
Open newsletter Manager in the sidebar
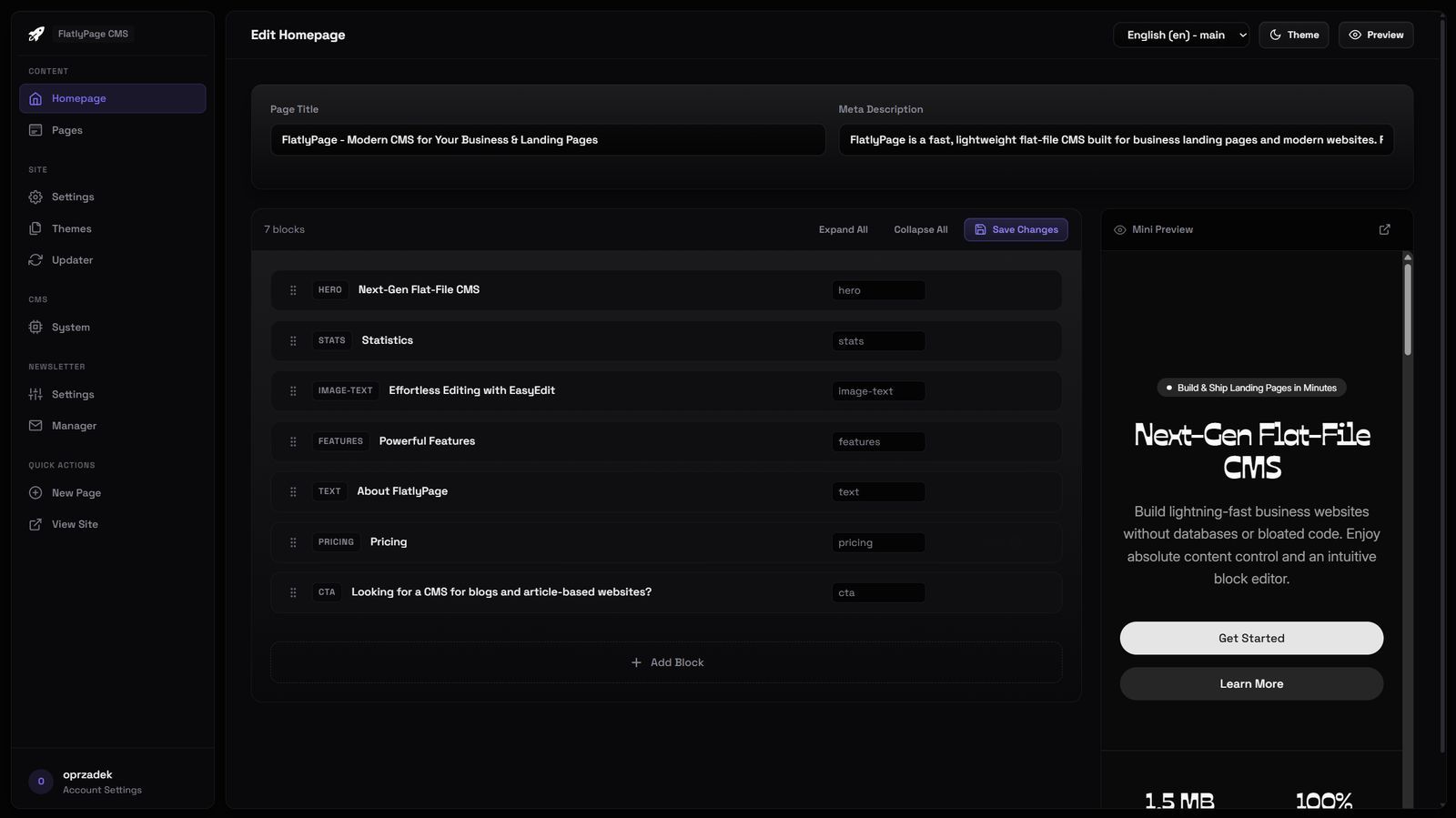(113, 426)
